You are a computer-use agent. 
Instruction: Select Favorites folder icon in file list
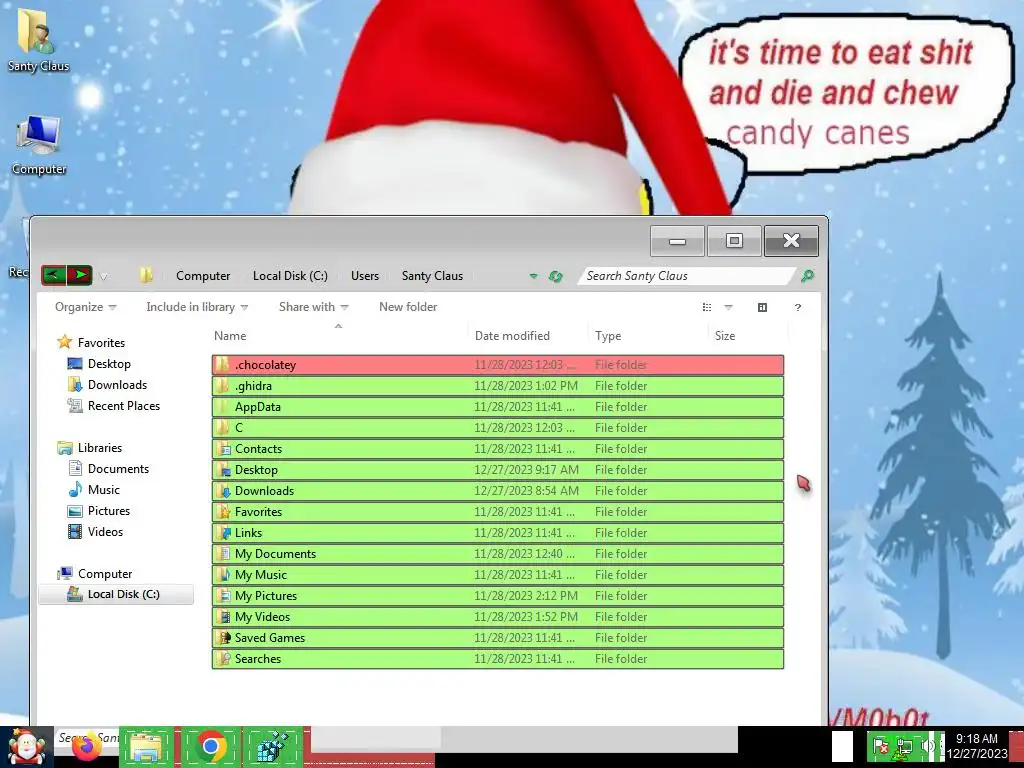(225, 512)
